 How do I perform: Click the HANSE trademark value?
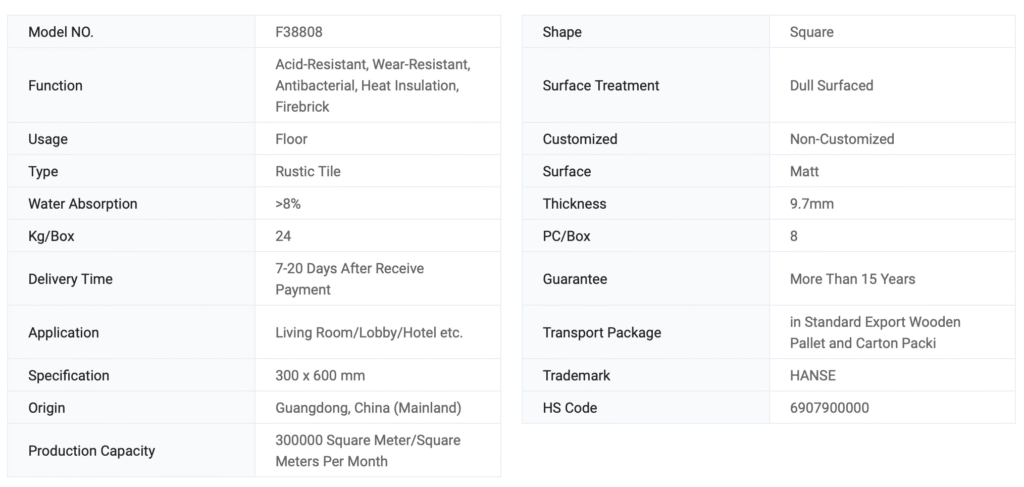[x=812, y=376]
